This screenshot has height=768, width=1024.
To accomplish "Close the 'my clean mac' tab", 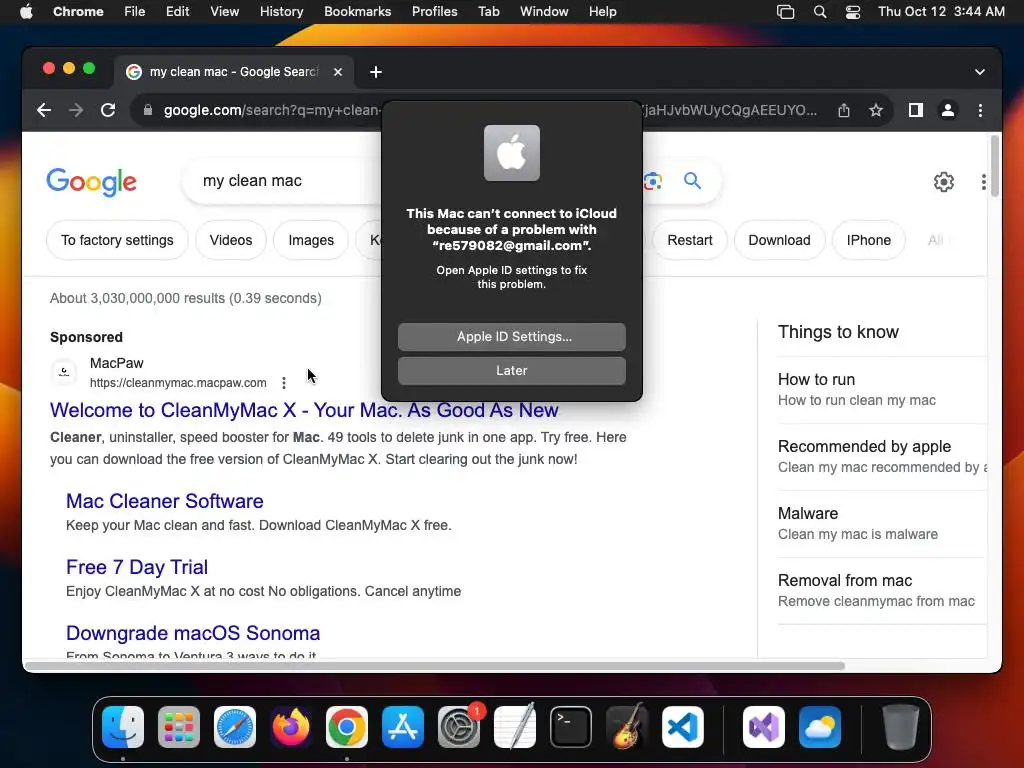I will point(338,72).
